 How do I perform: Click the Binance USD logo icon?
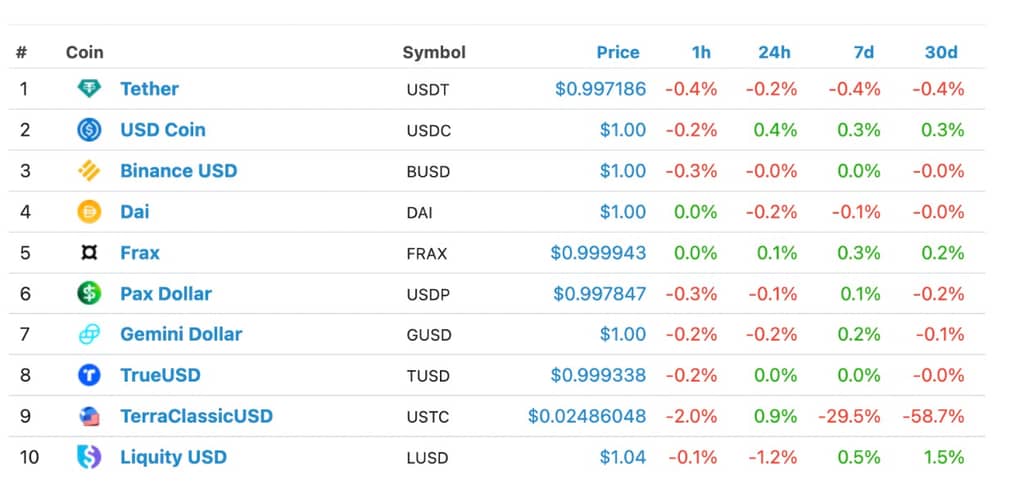(x=89, y=171)
